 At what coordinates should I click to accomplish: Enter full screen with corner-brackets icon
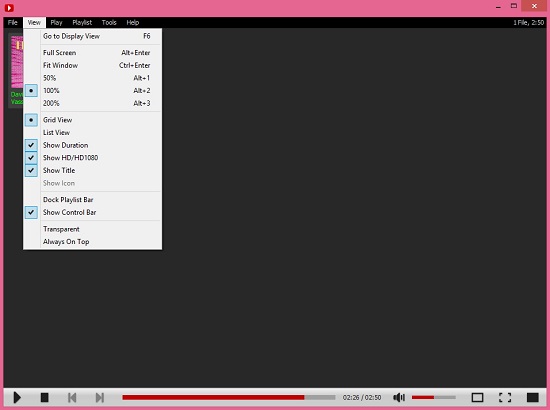(505, 397)
